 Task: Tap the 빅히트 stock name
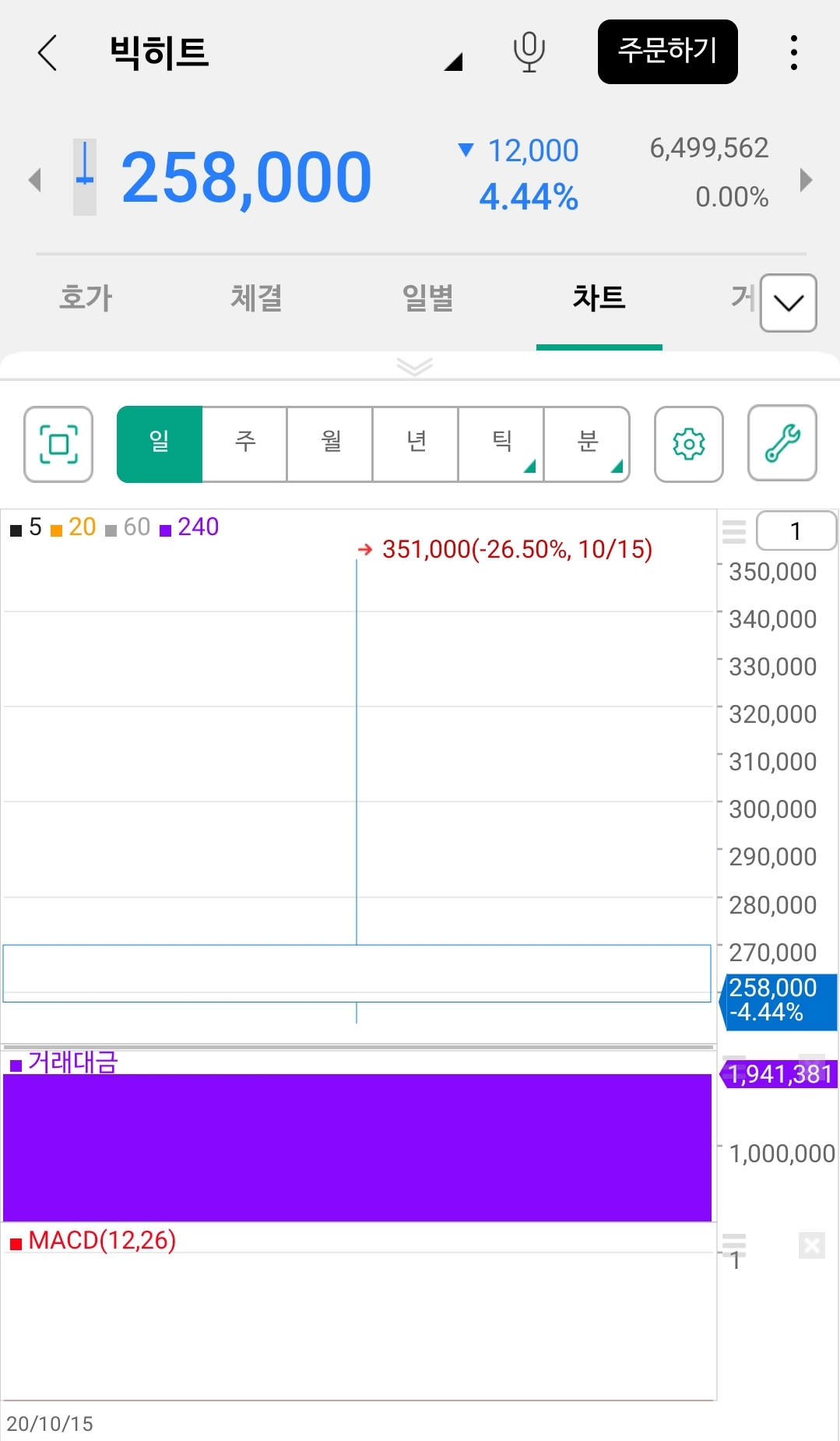coord(160,52)
